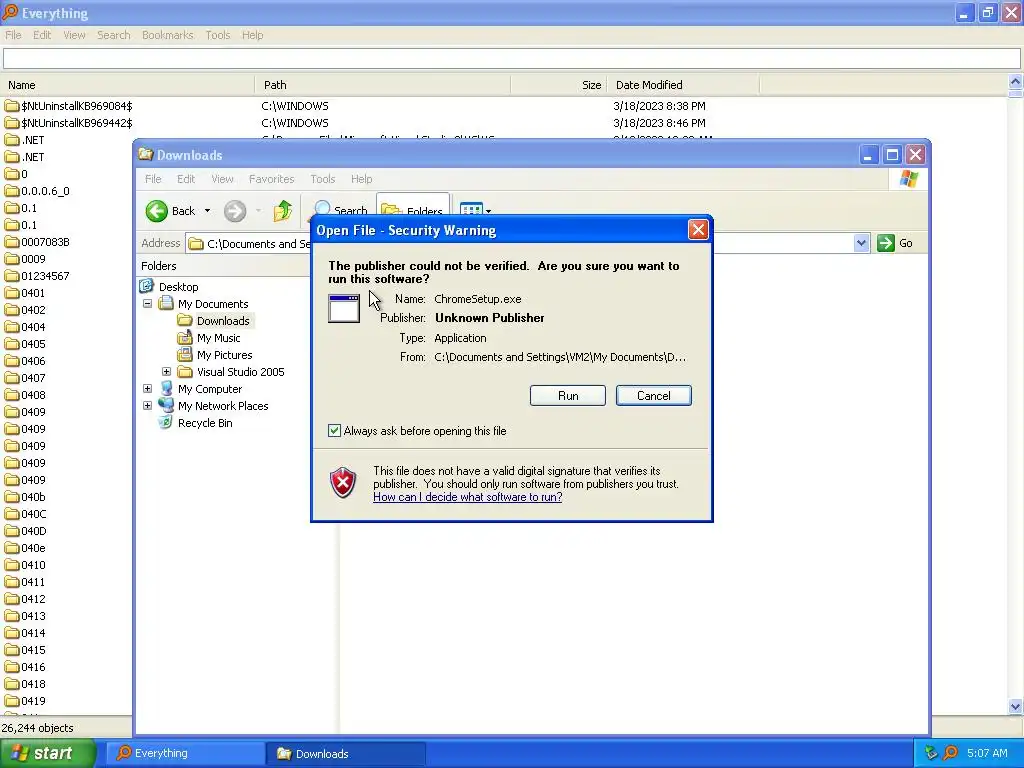Image resolution: width=1024 pixels, height=768 pixels.
Task: Open the link How can I decide what software to run
Action: [x=468, y=497]
